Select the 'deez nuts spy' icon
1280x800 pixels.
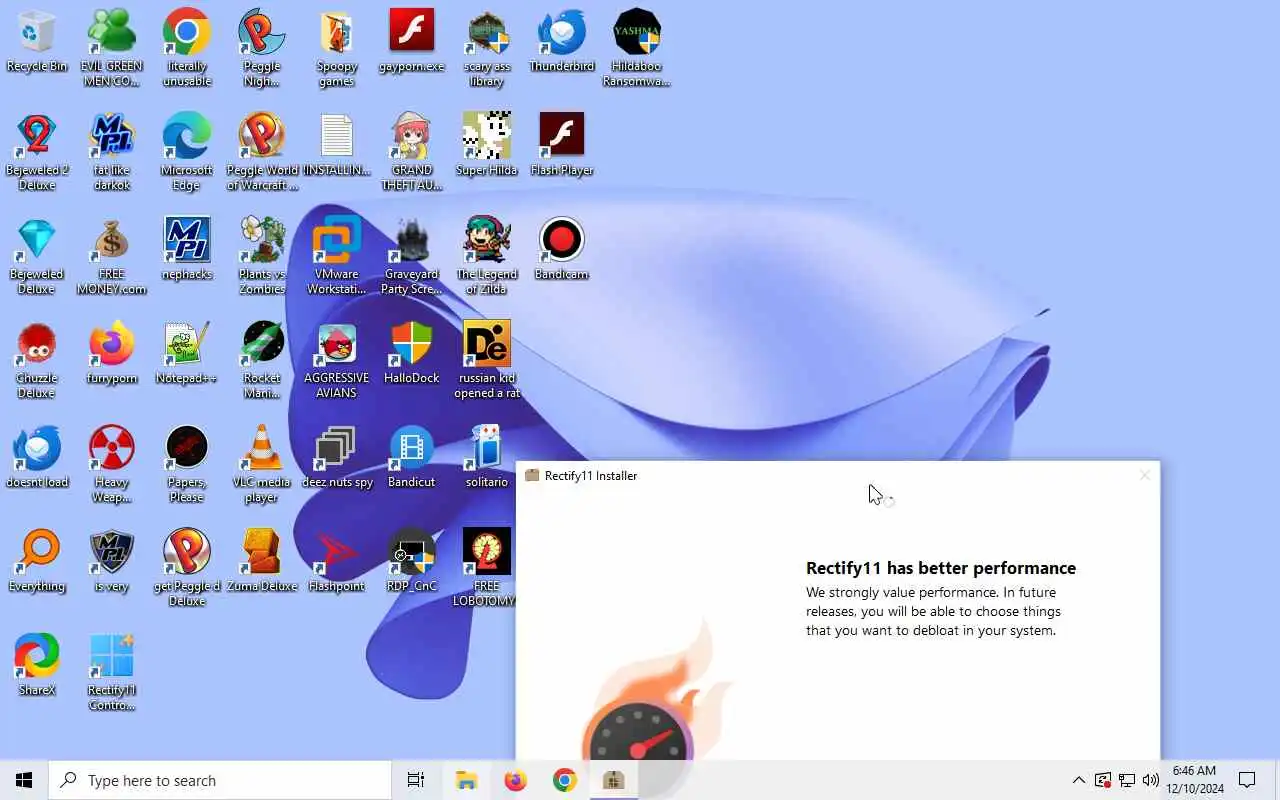(x=337, y=458)
